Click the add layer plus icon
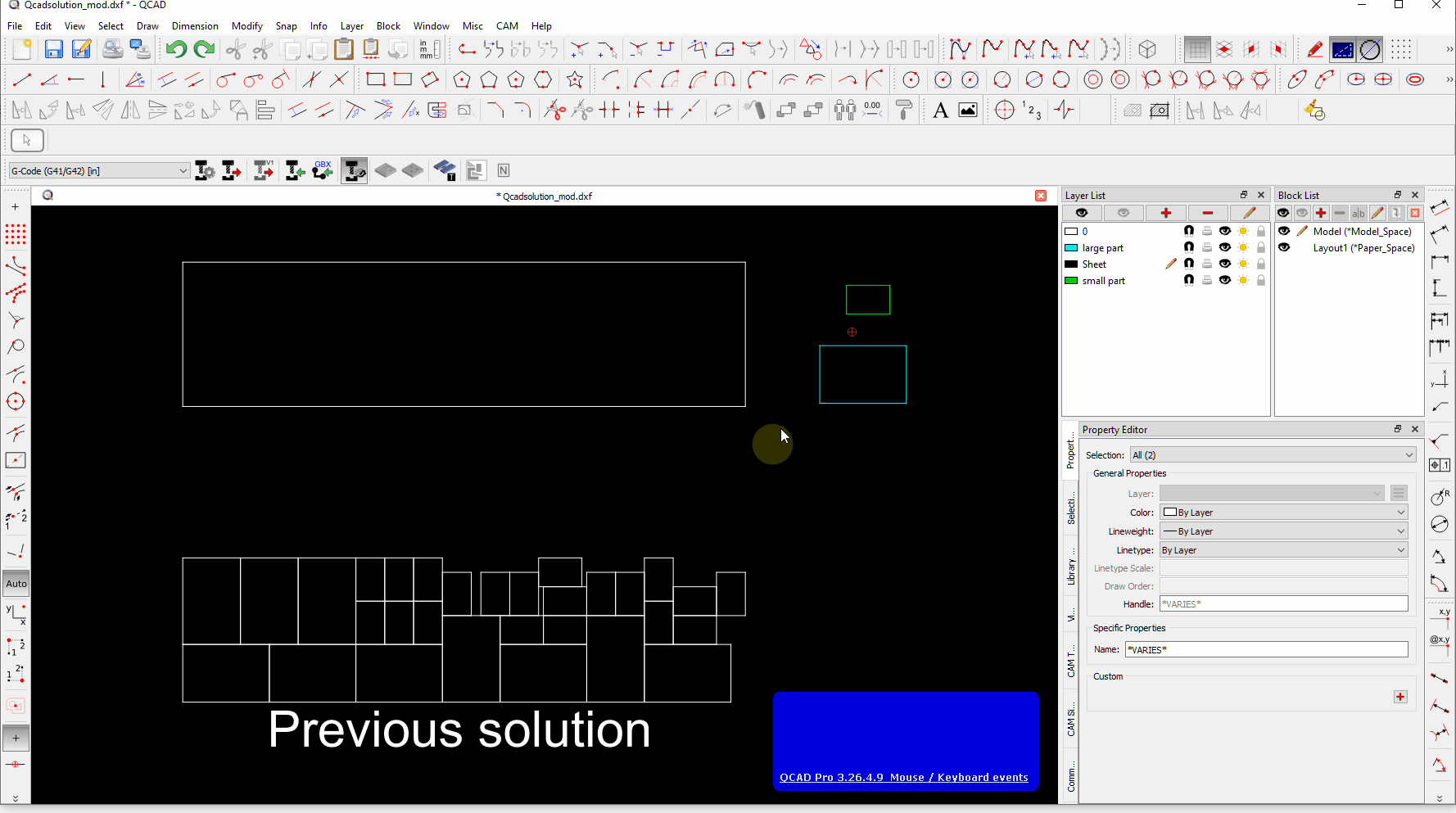 click(1165, 213)
